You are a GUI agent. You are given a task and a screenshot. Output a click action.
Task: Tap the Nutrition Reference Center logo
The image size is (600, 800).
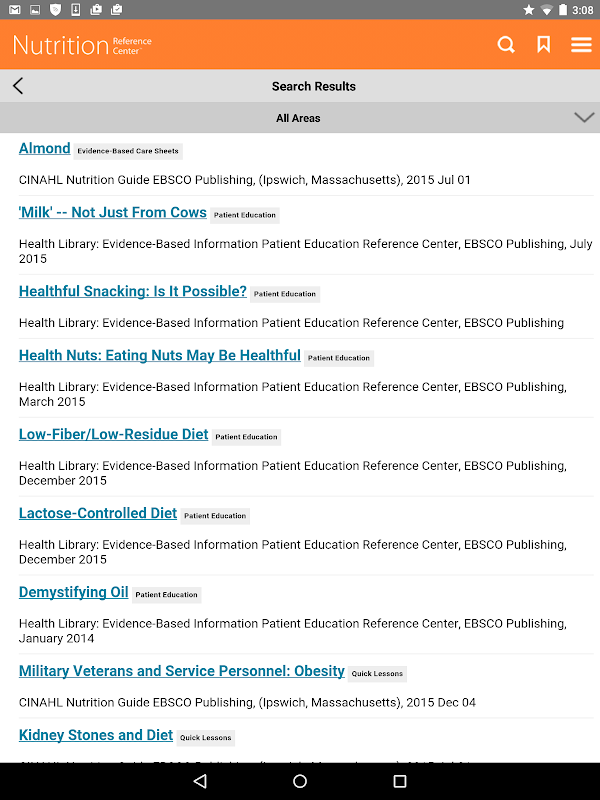coord(82,45)
